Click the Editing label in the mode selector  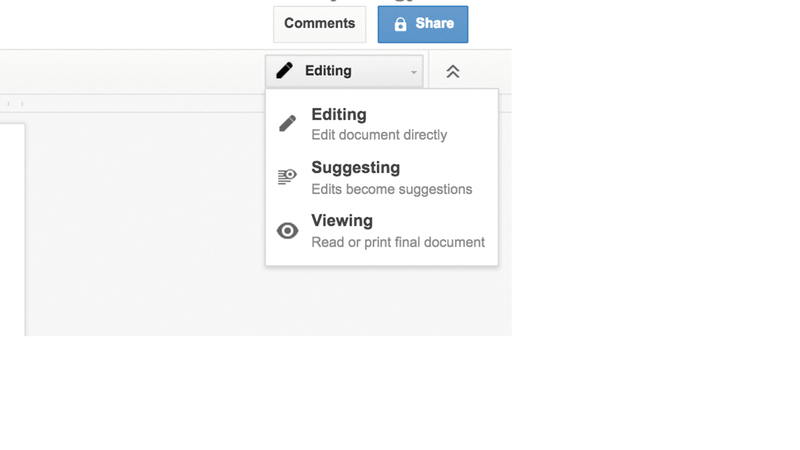328,71
